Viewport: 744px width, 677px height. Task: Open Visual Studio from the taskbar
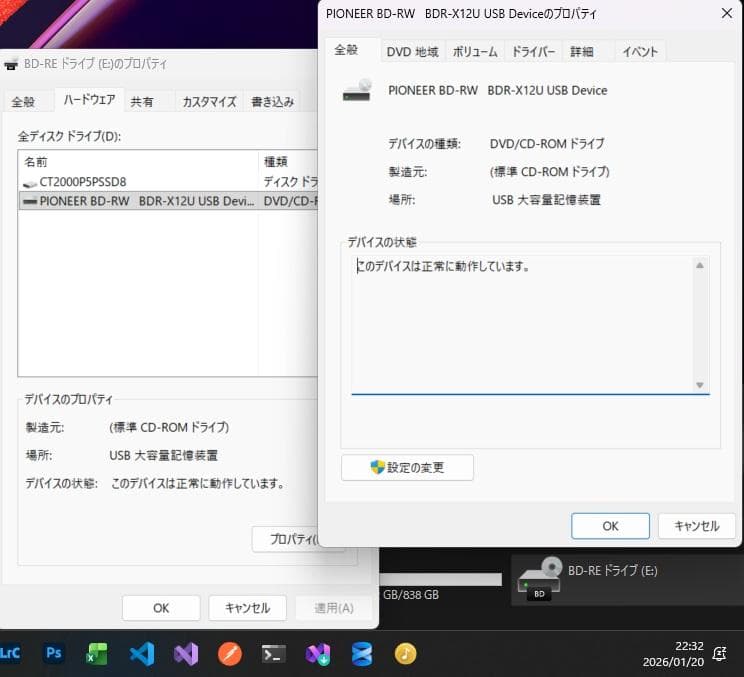point(186,654)
